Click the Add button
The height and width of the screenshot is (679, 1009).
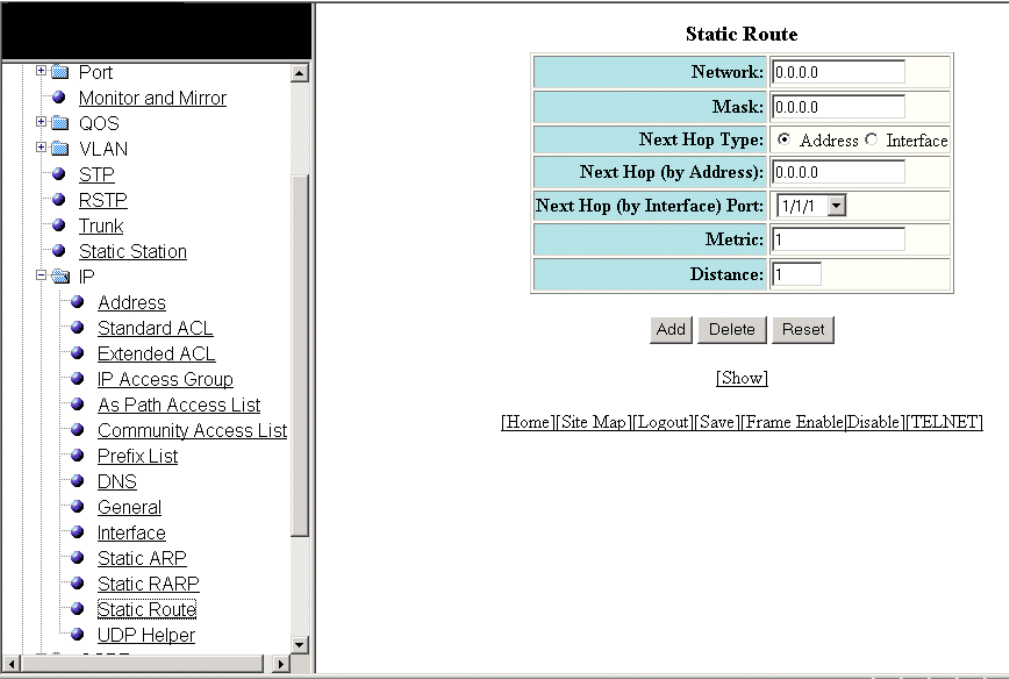coord(671,330)
